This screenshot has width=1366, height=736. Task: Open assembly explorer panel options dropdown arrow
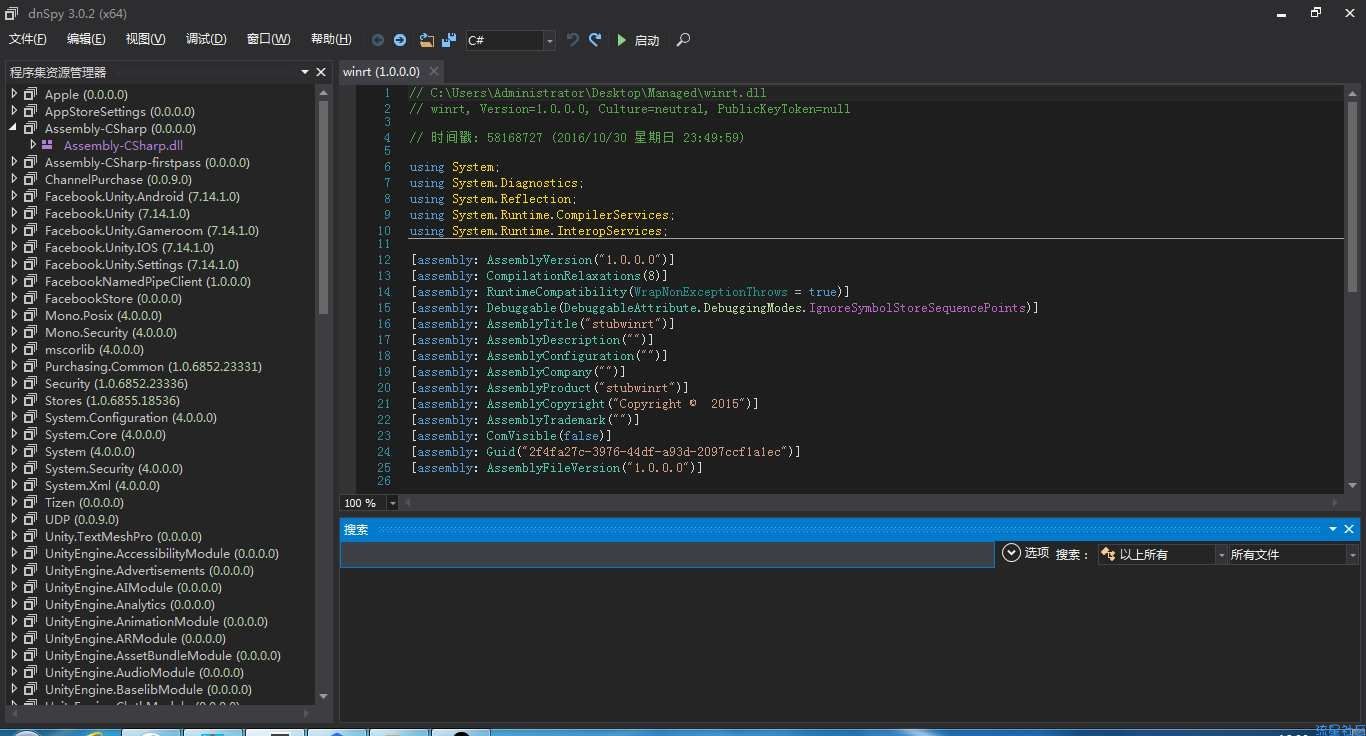305,72
